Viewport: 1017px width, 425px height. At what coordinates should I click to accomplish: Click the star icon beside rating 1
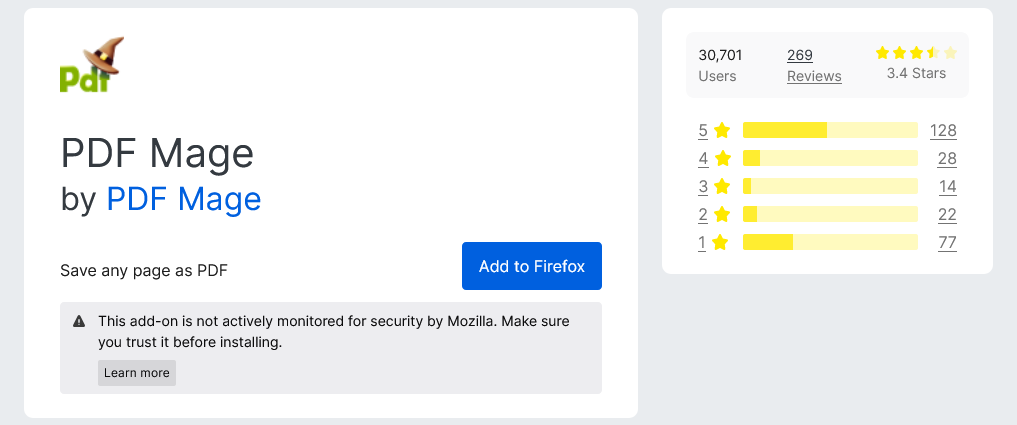click(x=723, y=242)
